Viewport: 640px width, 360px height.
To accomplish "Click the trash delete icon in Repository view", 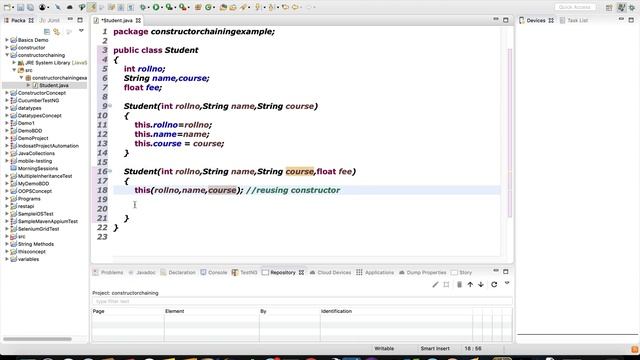I will point(459,284).
